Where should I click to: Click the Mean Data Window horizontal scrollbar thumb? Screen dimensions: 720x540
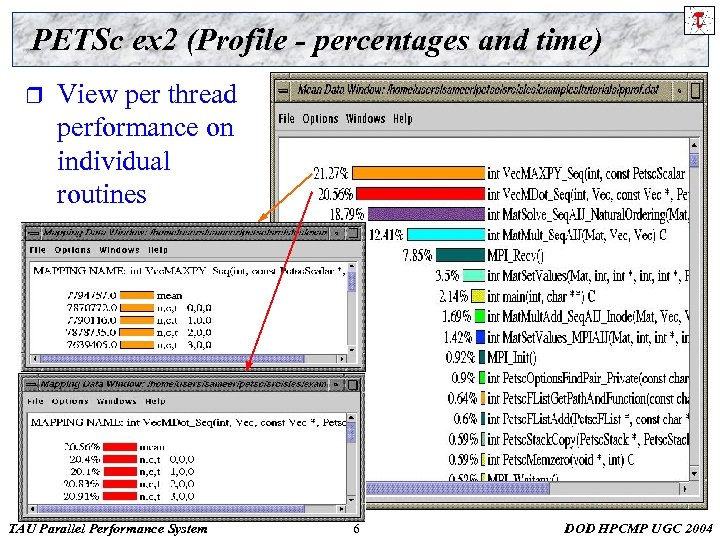pos(458,489)
